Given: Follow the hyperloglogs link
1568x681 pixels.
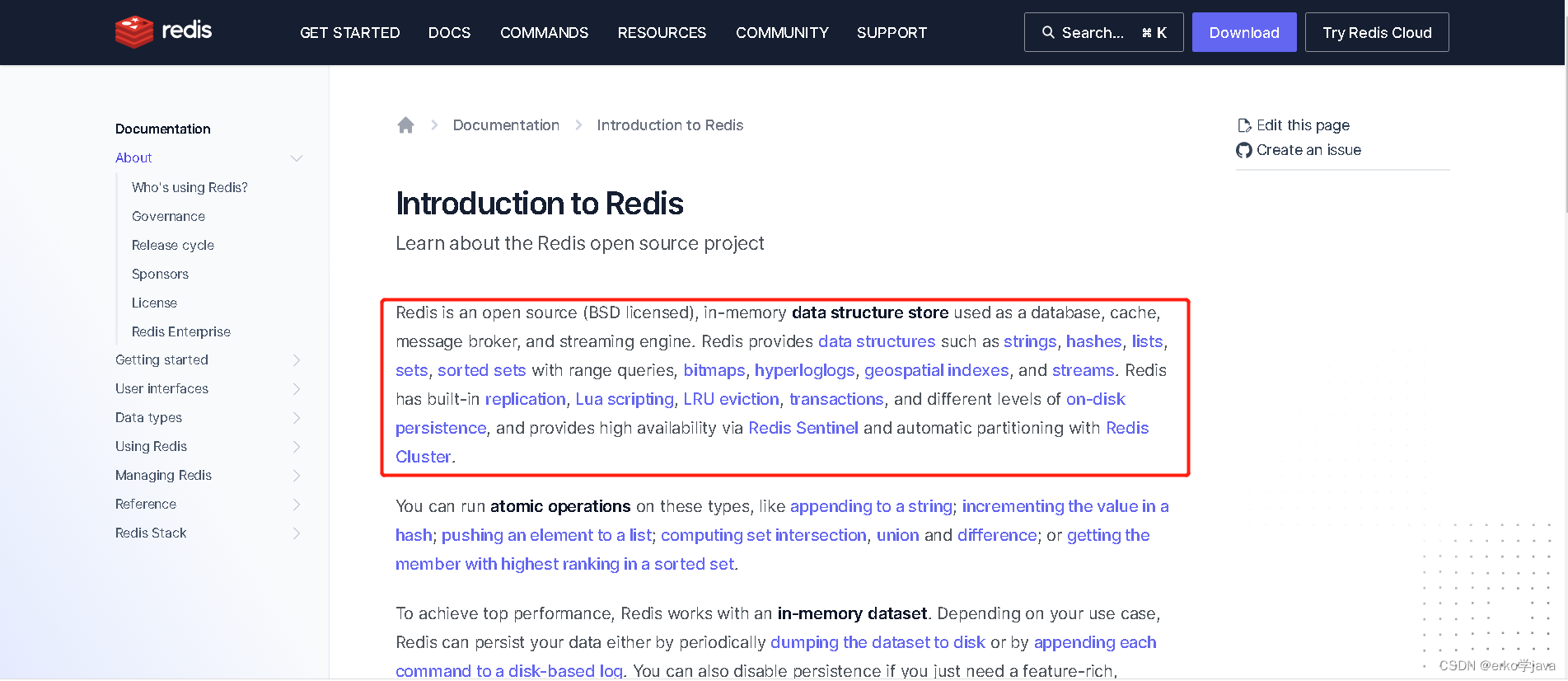Looking at the screenshot, I should tap(804, 370).
